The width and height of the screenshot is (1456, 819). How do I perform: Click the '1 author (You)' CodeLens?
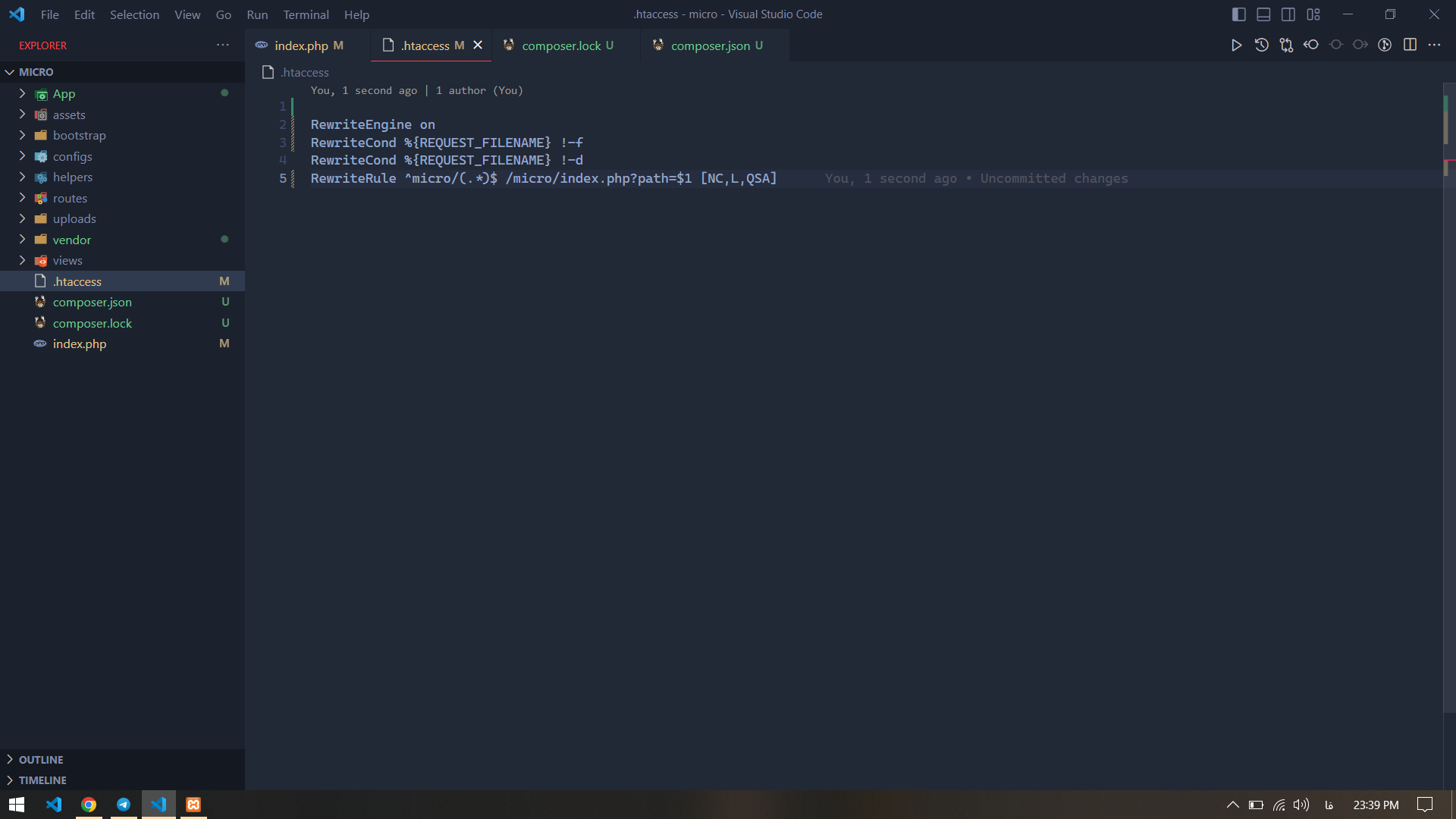click(x=479, y=91)
